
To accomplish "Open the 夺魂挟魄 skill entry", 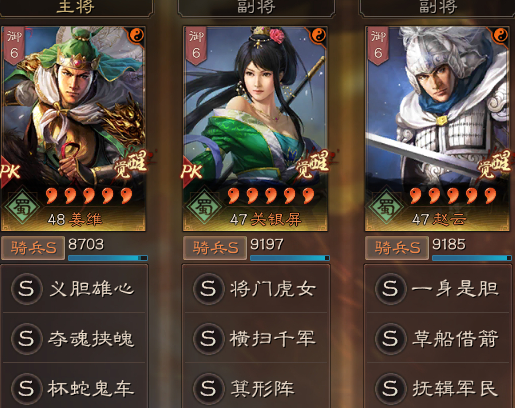I will click(x=74, y=338).
